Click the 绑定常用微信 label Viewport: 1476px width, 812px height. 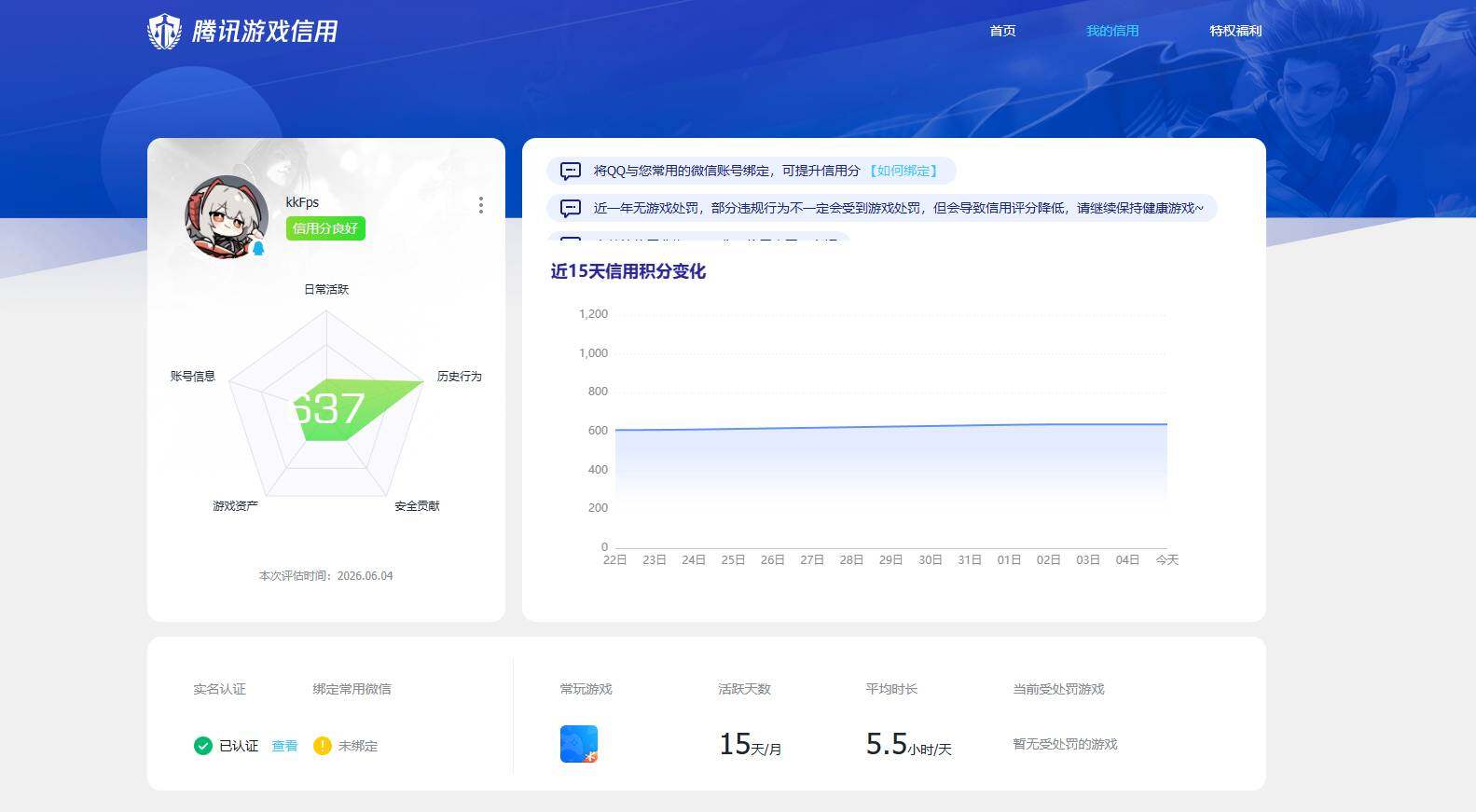click(352, 689)
